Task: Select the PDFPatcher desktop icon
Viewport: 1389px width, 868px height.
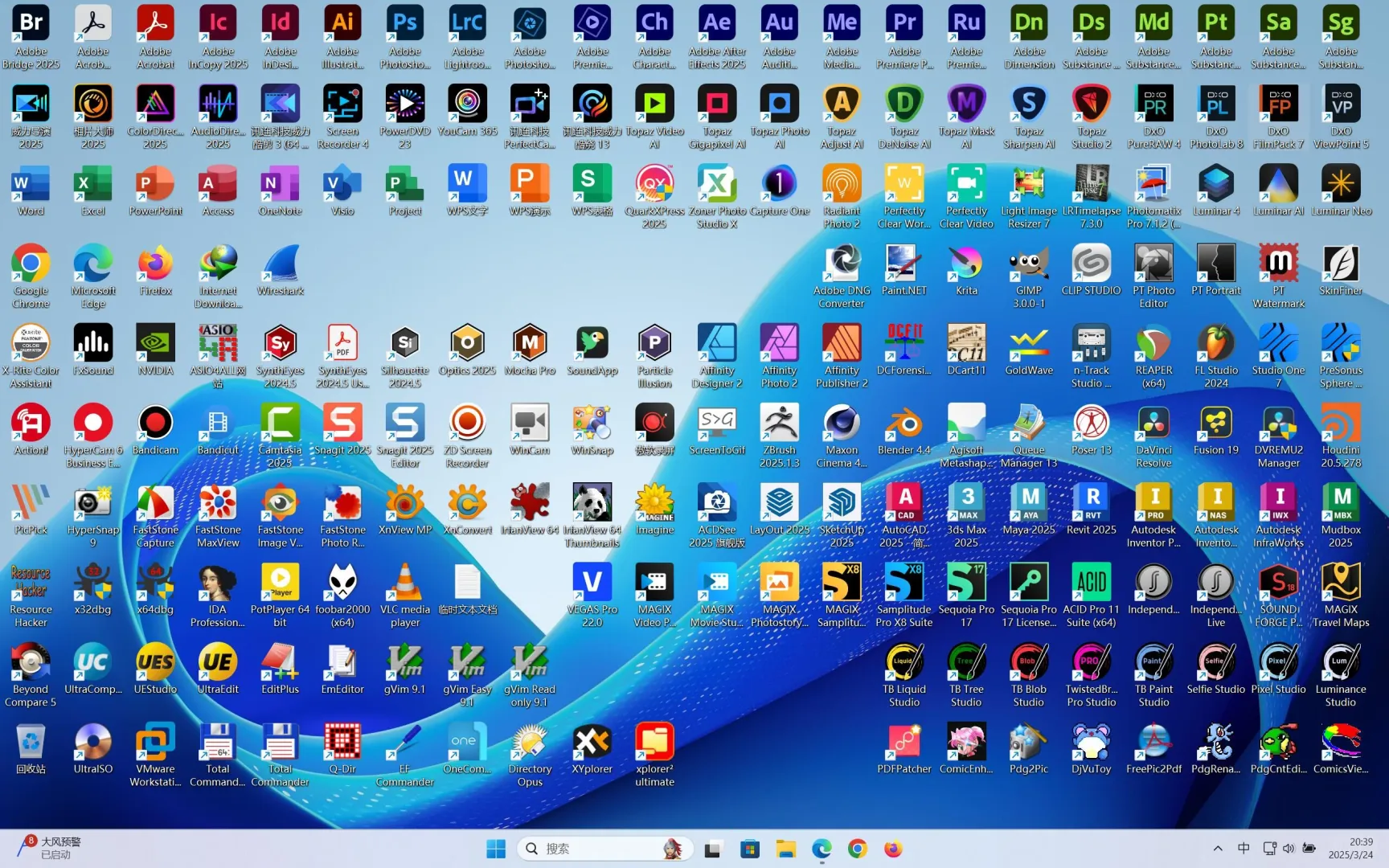Action: coord(904,747)
